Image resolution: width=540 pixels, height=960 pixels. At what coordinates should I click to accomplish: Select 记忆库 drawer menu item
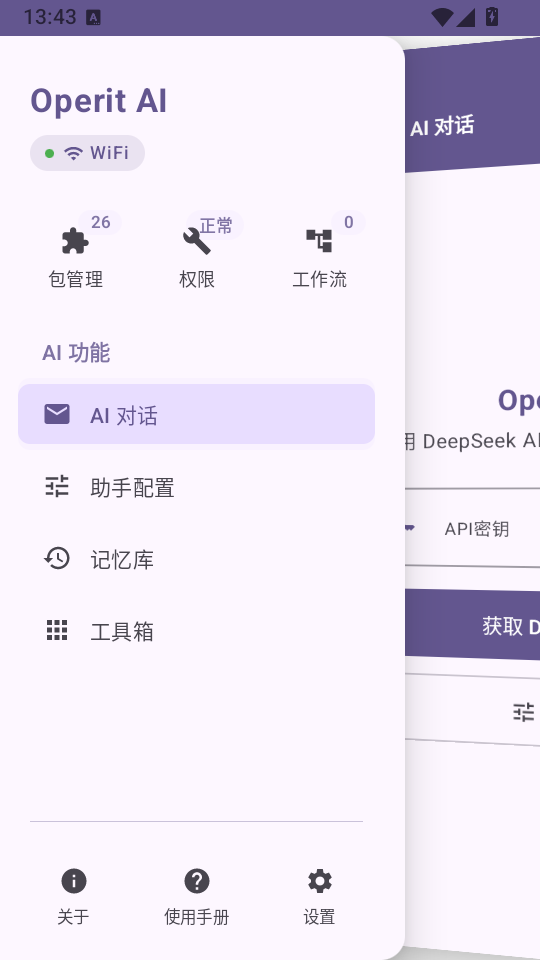197,558
